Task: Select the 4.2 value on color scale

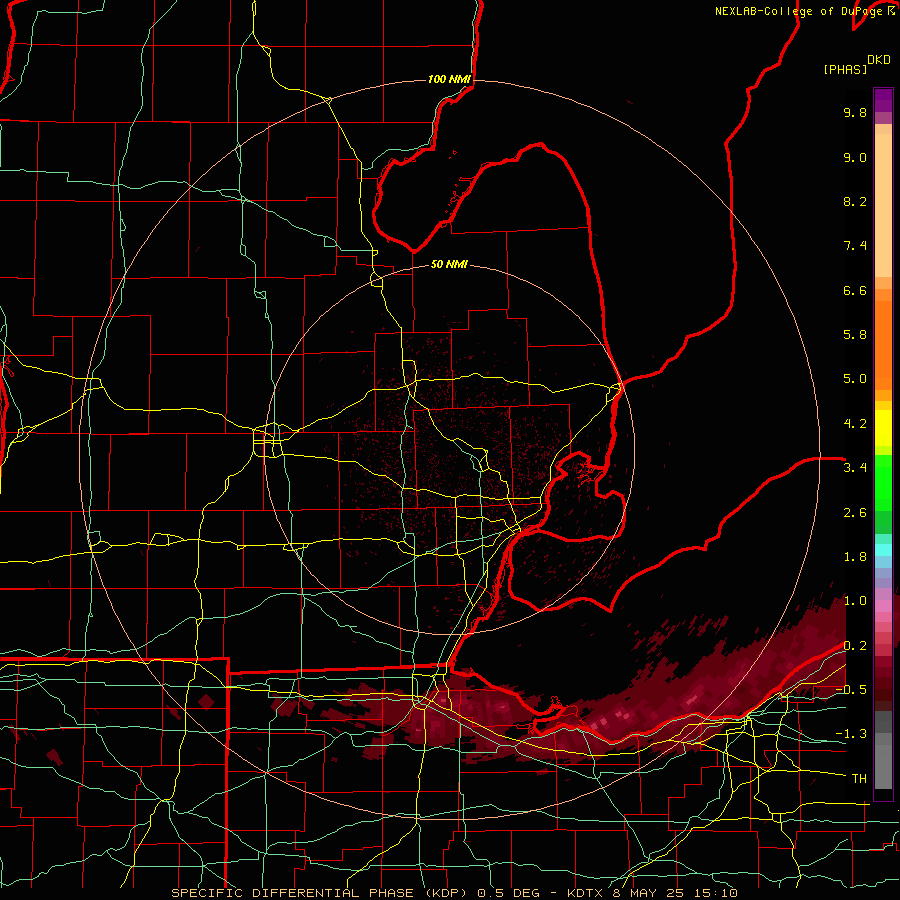Action: (855, 424)
